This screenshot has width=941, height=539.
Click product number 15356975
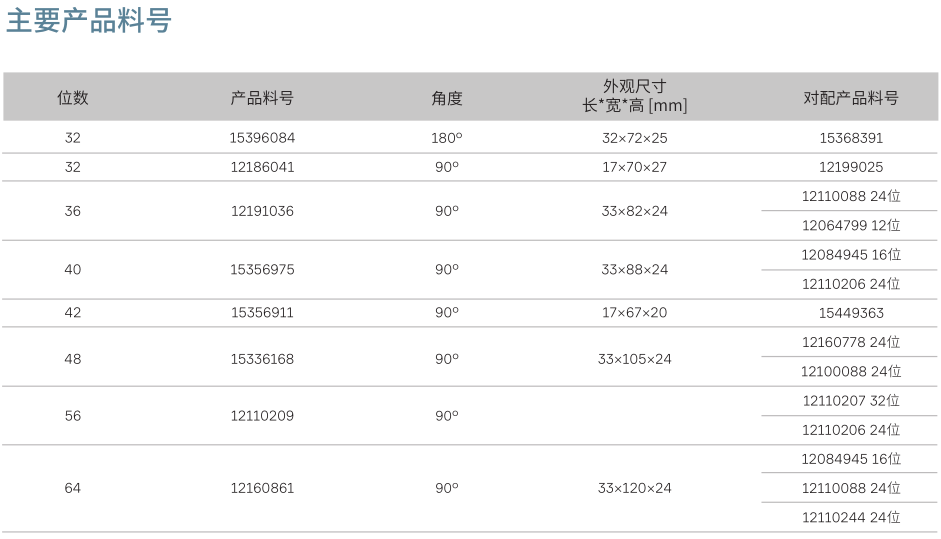pyautogui.click(x=262, y=270)
